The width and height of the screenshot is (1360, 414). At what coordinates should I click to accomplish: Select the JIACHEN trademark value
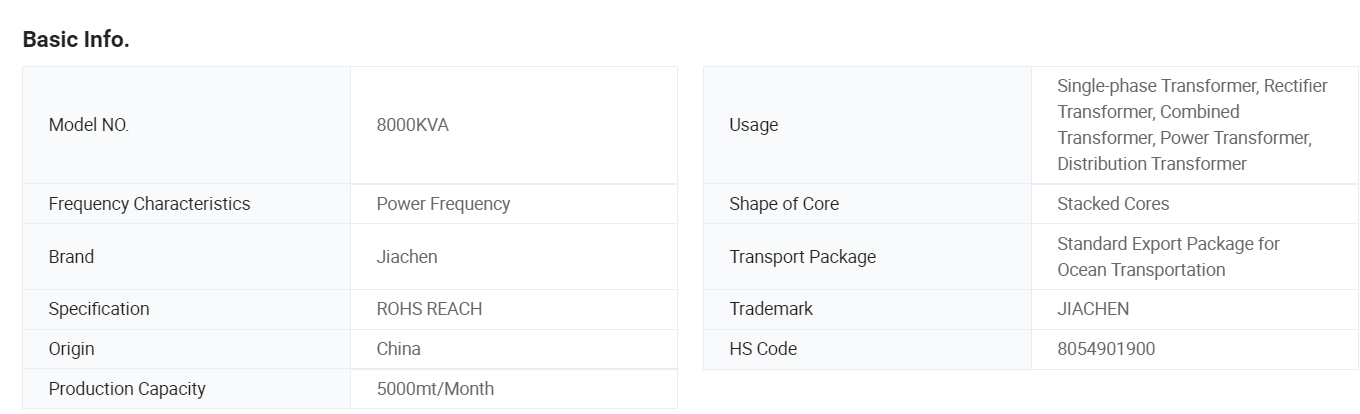[x=1093, y=309]
